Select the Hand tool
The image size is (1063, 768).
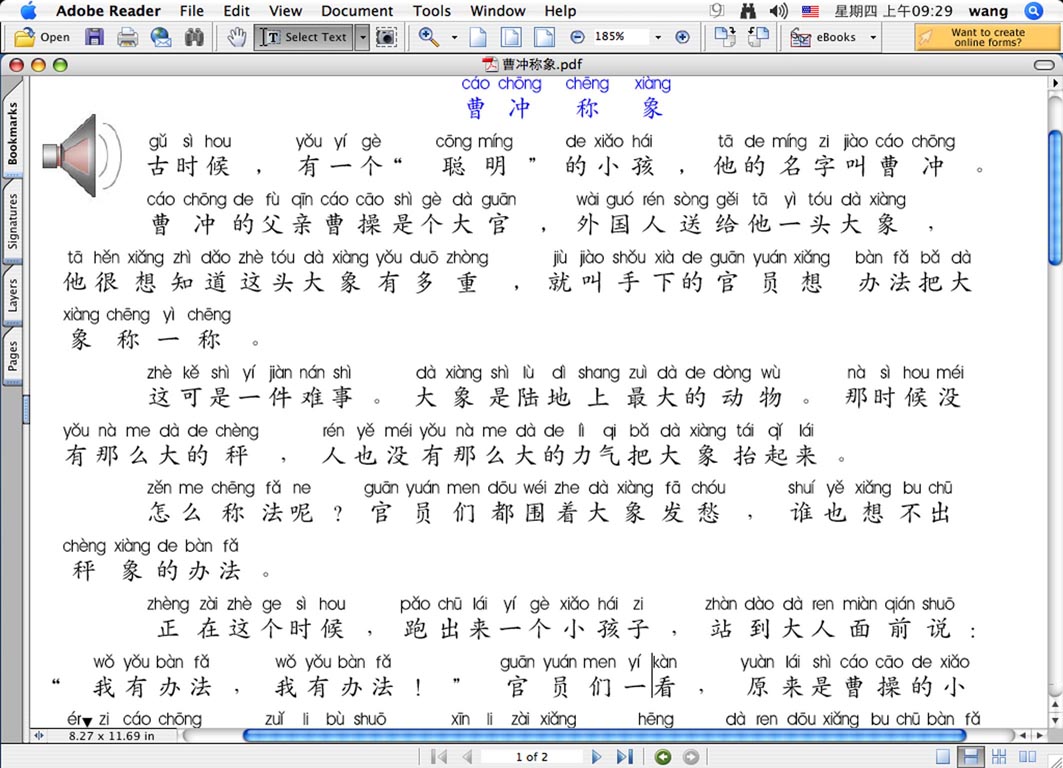(236, 37)
